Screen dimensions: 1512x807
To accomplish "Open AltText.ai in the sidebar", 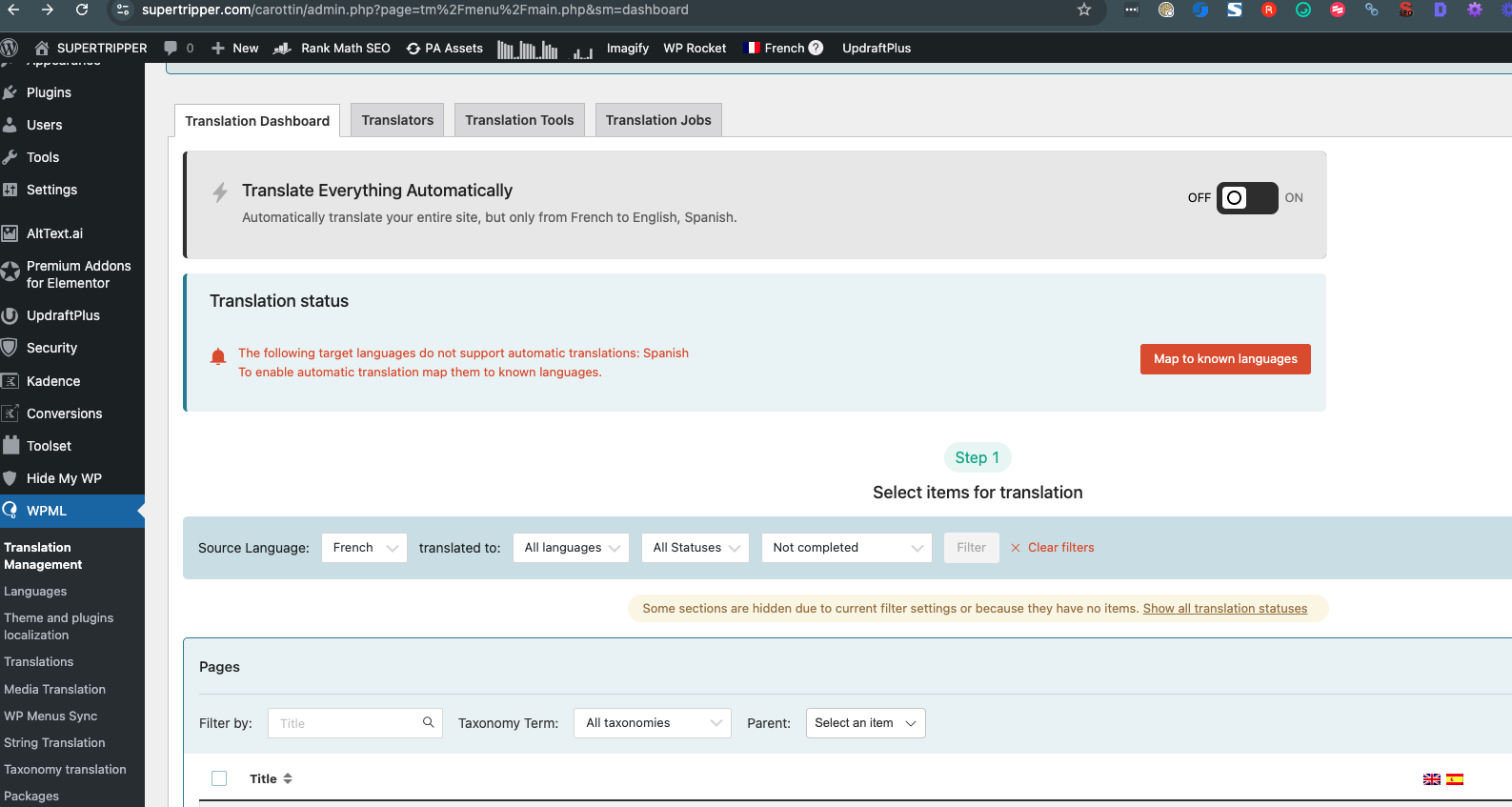I will [x=54, y=233].
